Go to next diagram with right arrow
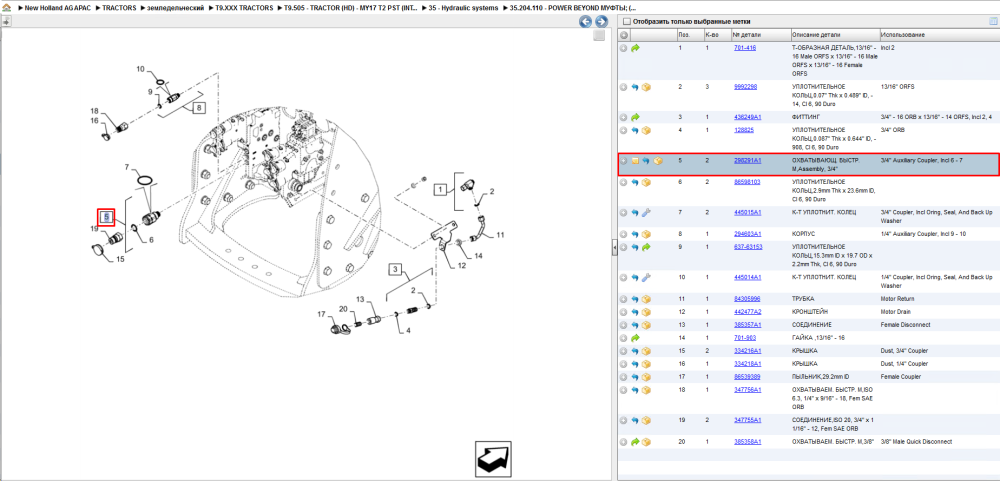This screenshot has width=1000, height=481. tap(600, 22)
